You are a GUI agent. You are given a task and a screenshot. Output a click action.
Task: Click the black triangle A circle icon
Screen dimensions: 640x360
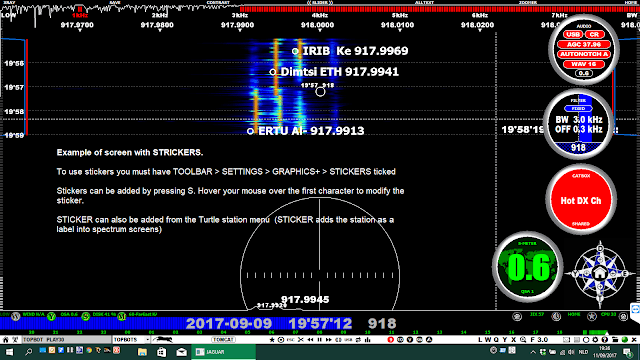point(429,340)
